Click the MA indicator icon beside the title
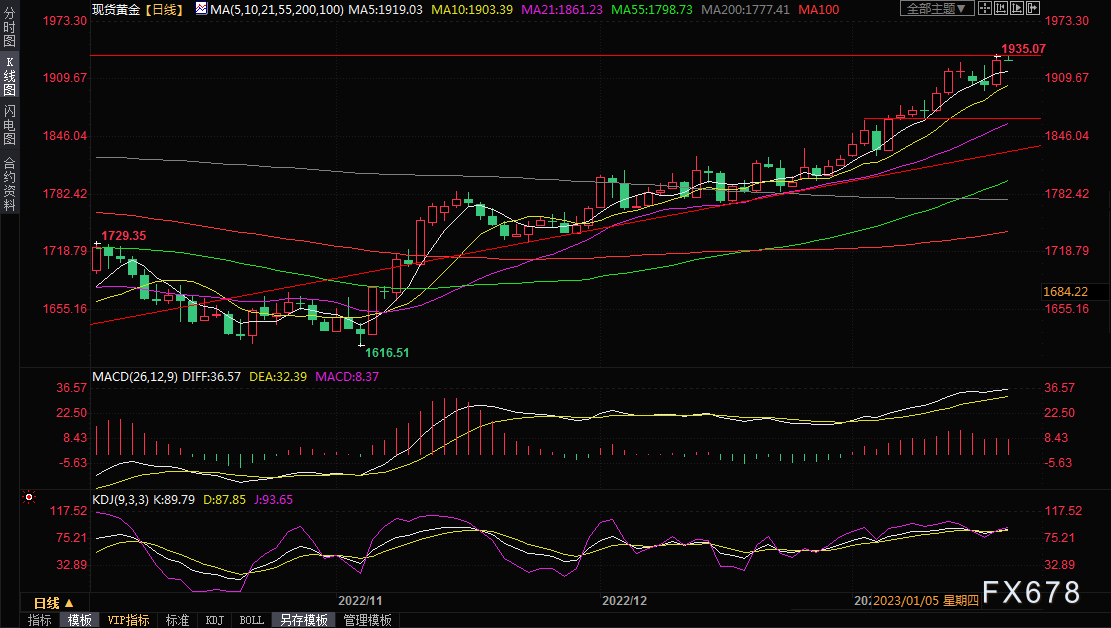 (x=201, y=9)
